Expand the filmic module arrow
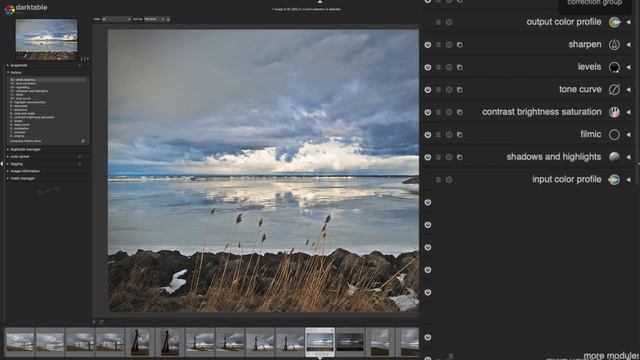 click(628, 134)
